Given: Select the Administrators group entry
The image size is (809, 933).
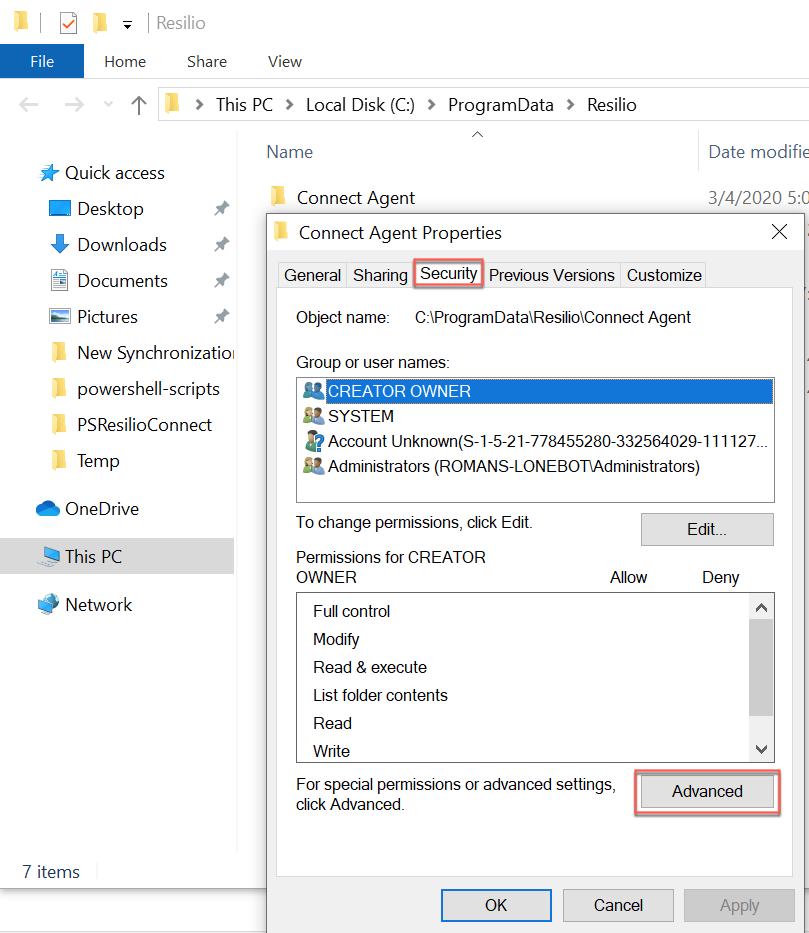Looking at the screenshot, I should pos(513,466).
